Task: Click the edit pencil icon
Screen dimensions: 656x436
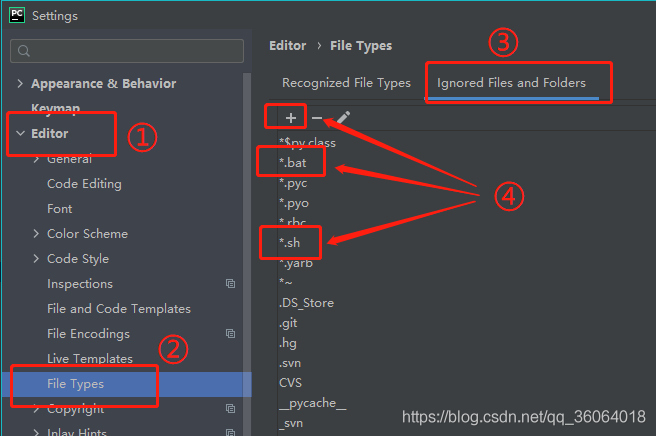Action: [x=343, y=118]
